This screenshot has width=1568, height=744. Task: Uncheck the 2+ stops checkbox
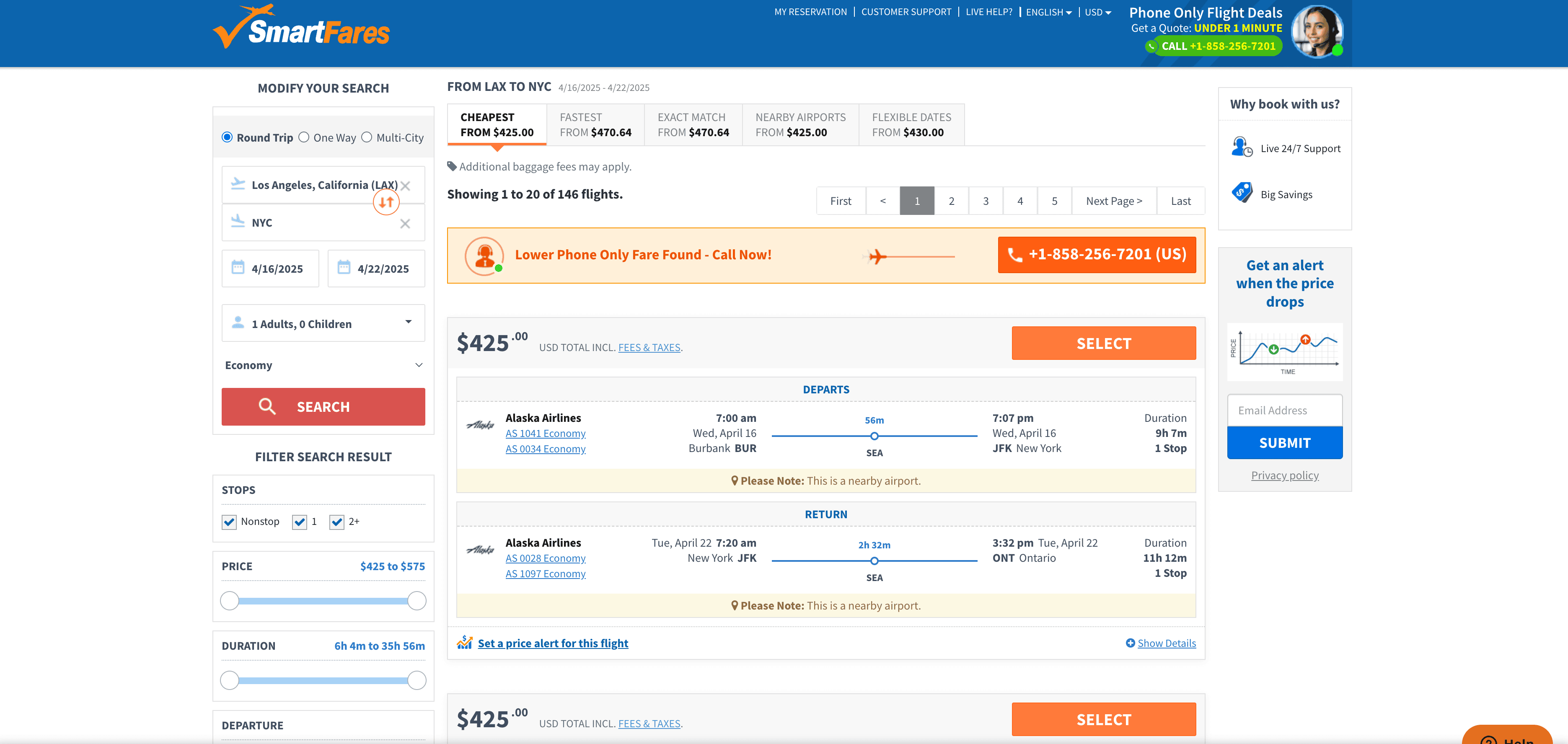tap(336, 522)
